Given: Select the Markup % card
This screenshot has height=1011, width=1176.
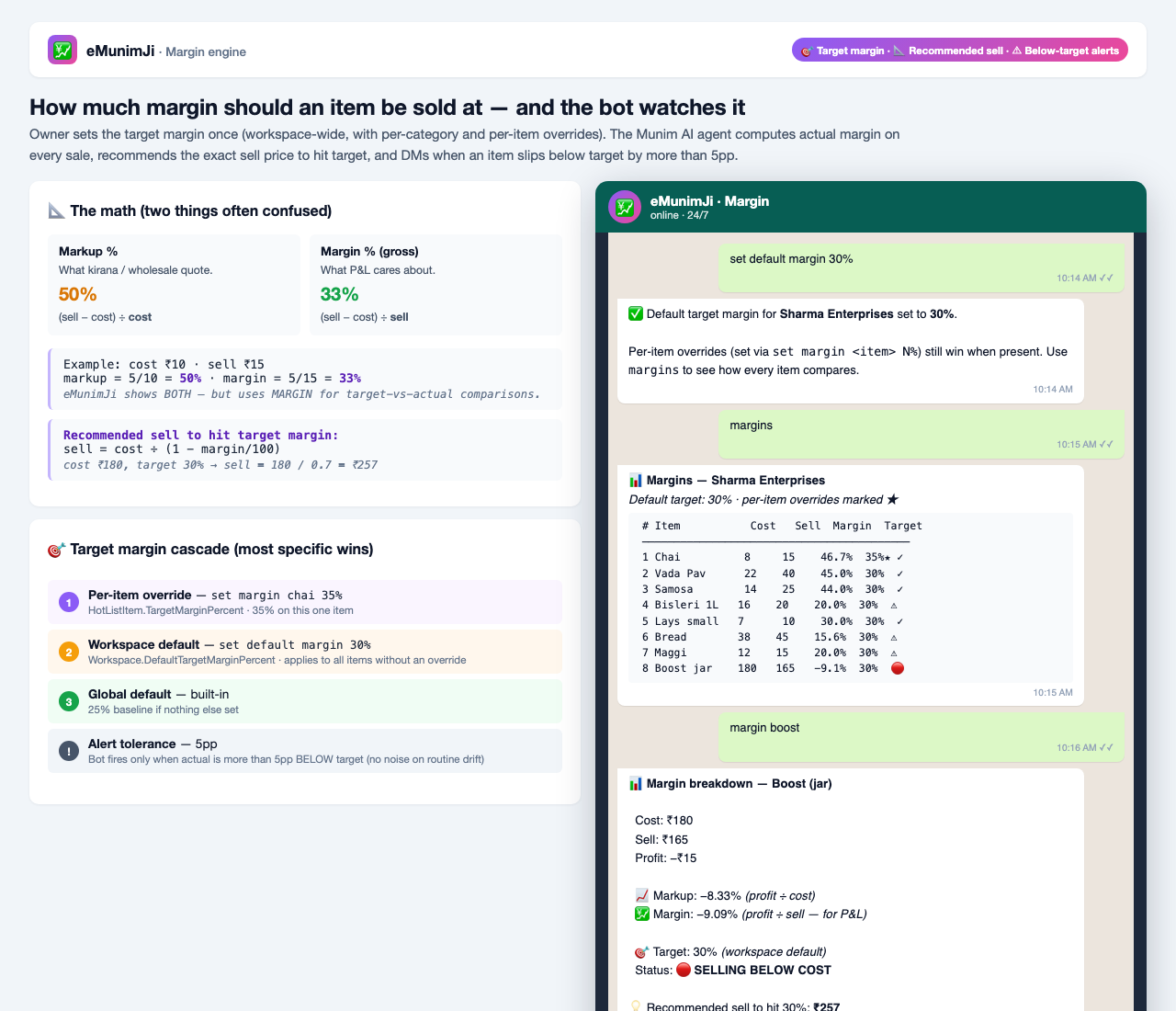Looking at the screenshot, I should pyautogui.click(x=175, y=285).
